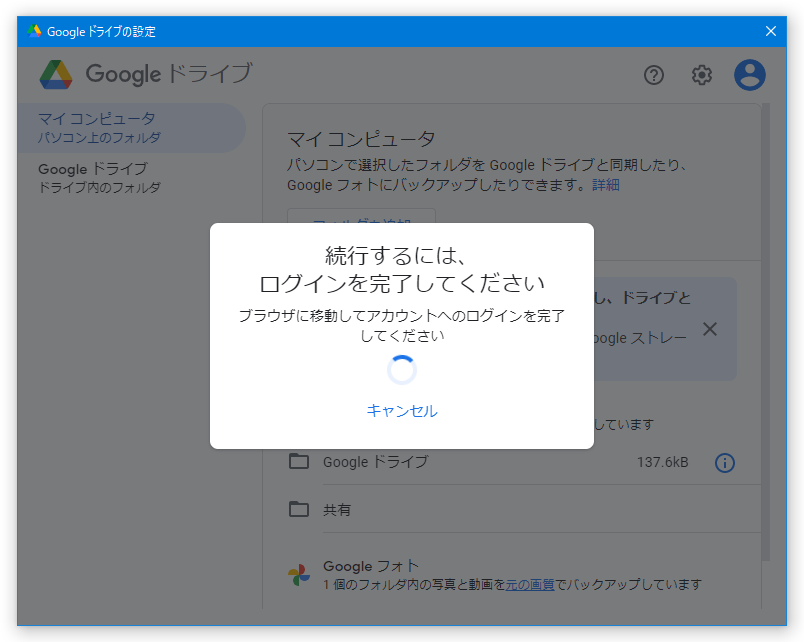Click the folder icon of the 共有 row
This screenshot has height=642, width=804.
coord(299,509)
